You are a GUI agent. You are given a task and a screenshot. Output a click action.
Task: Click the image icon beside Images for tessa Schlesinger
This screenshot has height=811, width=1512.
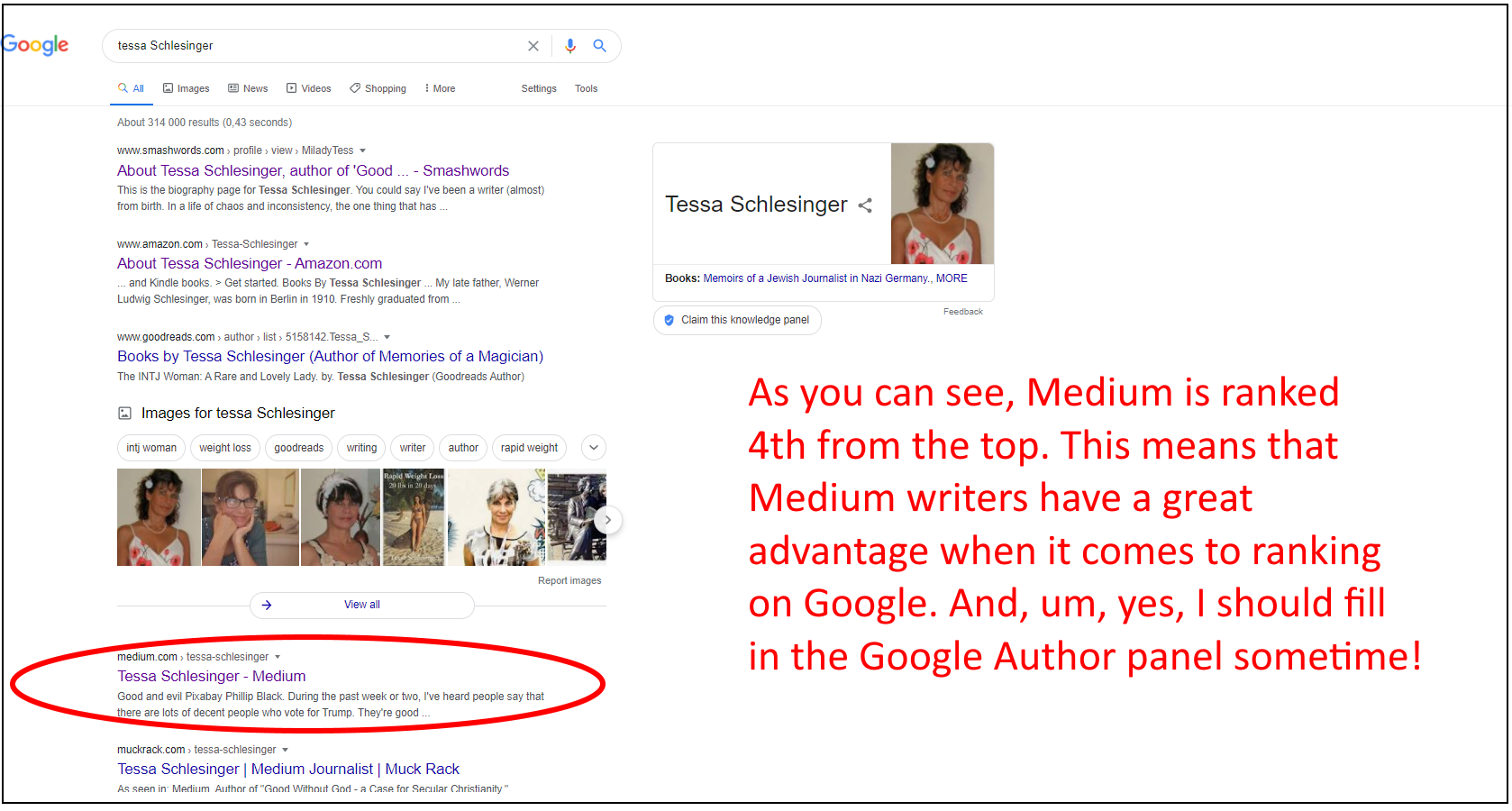[125, 414]
